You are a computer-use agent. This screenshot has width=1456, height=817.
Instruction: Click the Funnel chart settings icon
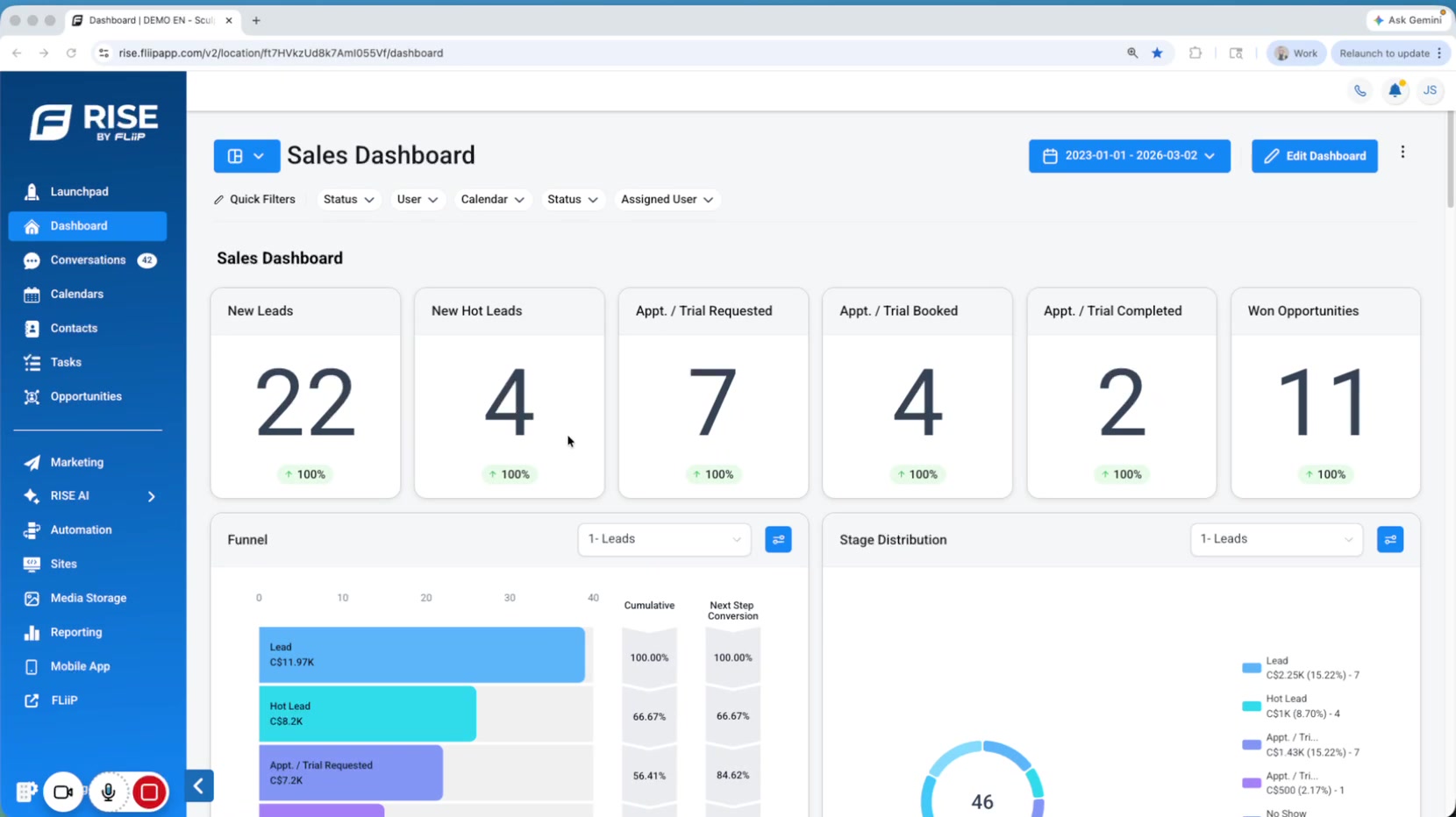pos(778,540)
